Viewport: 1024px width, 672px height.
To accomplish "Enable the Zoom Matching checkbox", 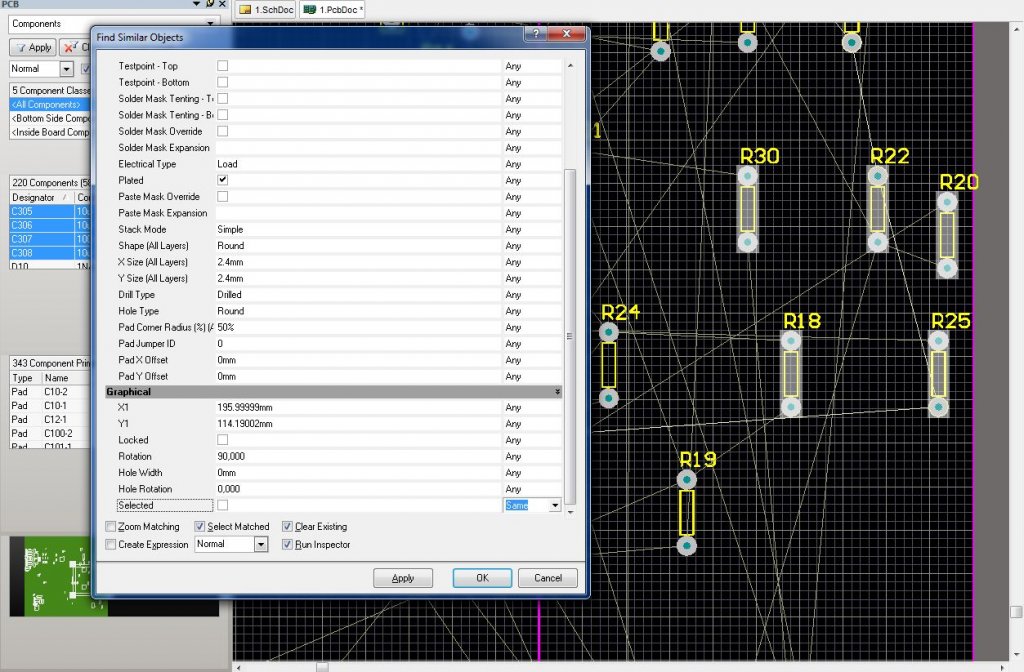I will click(x=111, y=526).
